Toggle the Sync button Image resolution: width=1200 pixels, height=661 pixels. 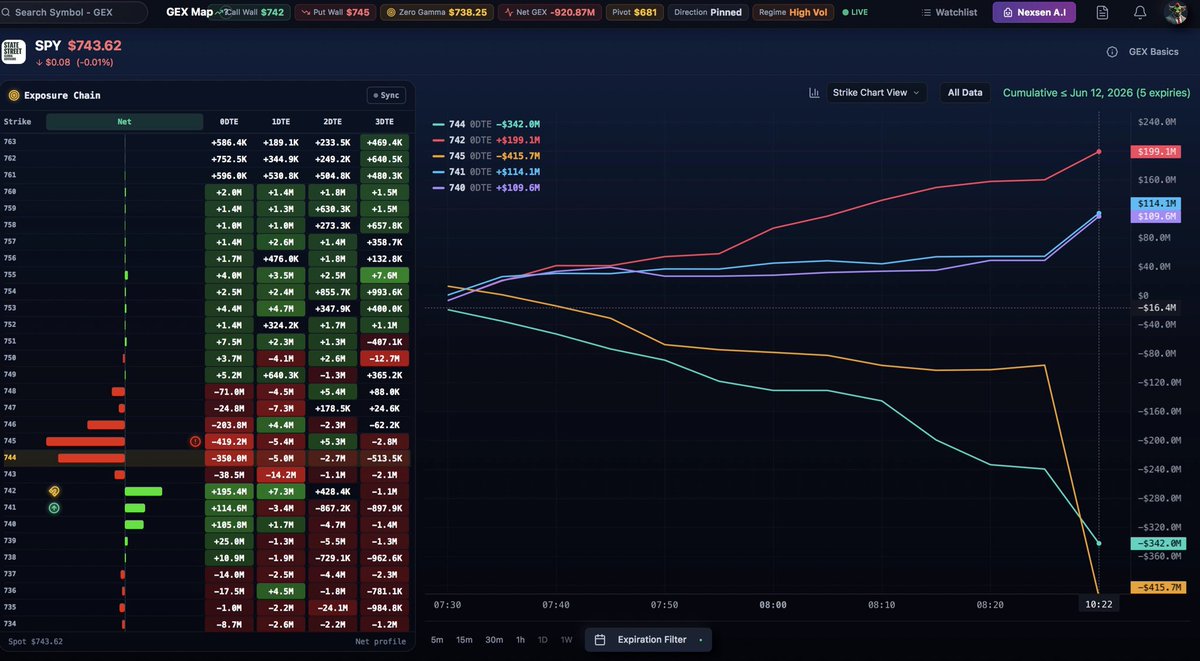pyautogui.click(x=385, y=95)
